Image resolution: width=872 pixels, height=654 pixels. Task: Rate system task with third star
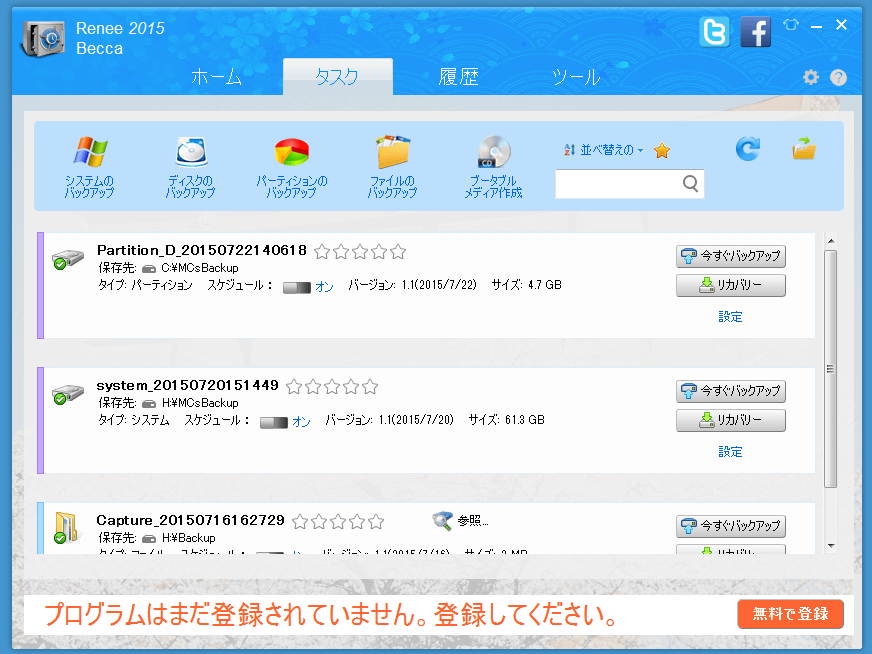click(332, 387)
